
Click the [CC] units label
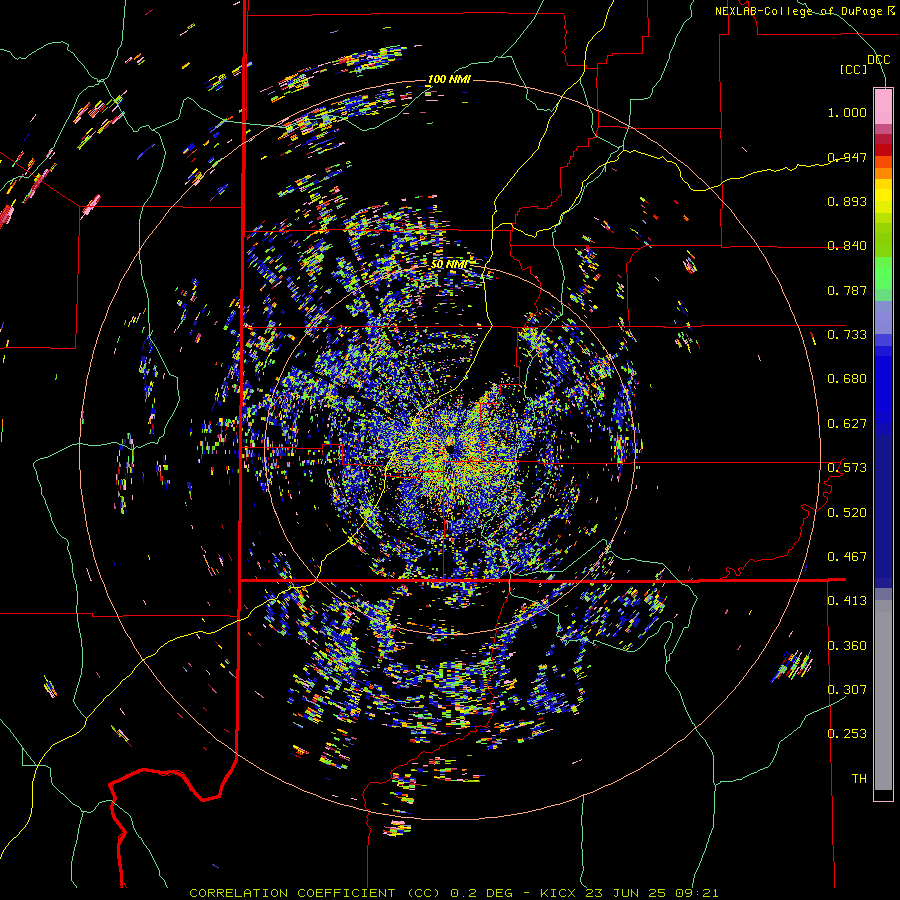[x=853, y=69]
